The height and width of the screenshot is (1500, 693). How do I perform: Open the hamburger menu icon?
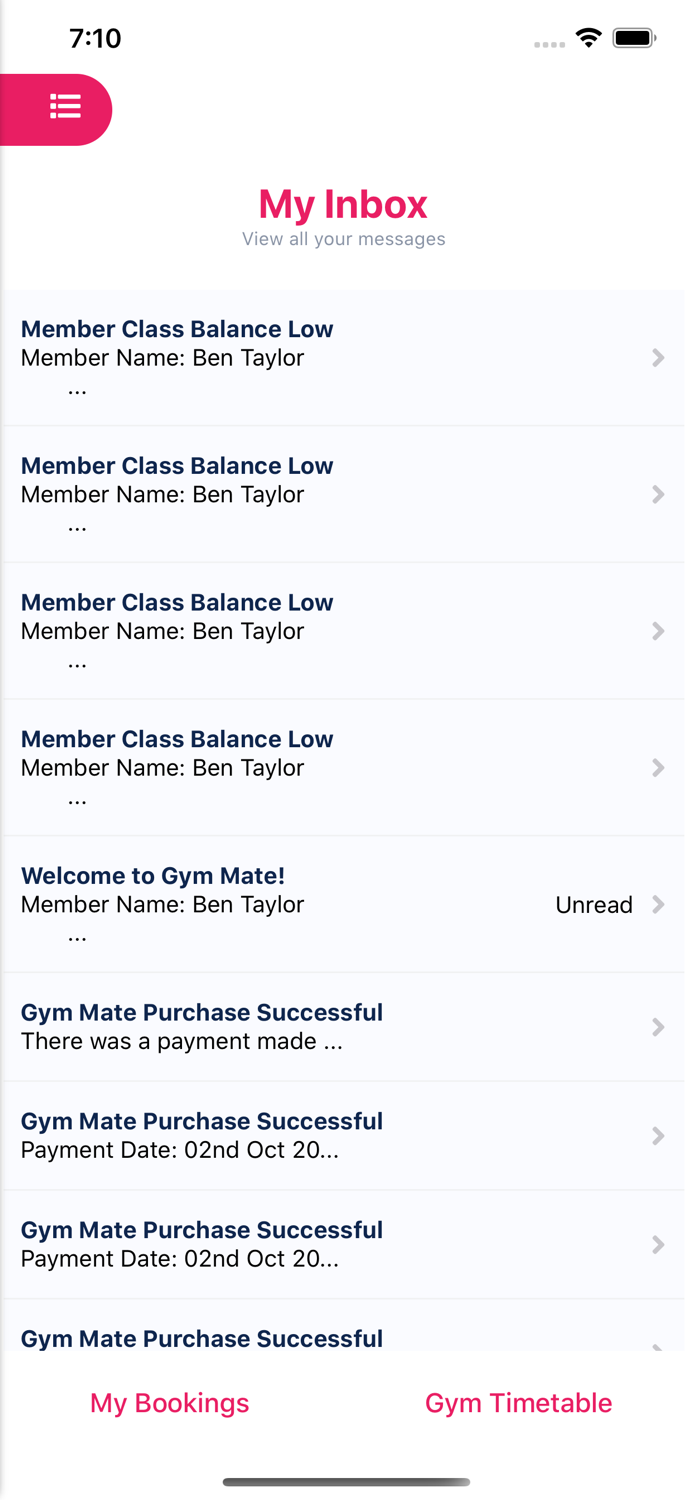(x=64, y=109)
